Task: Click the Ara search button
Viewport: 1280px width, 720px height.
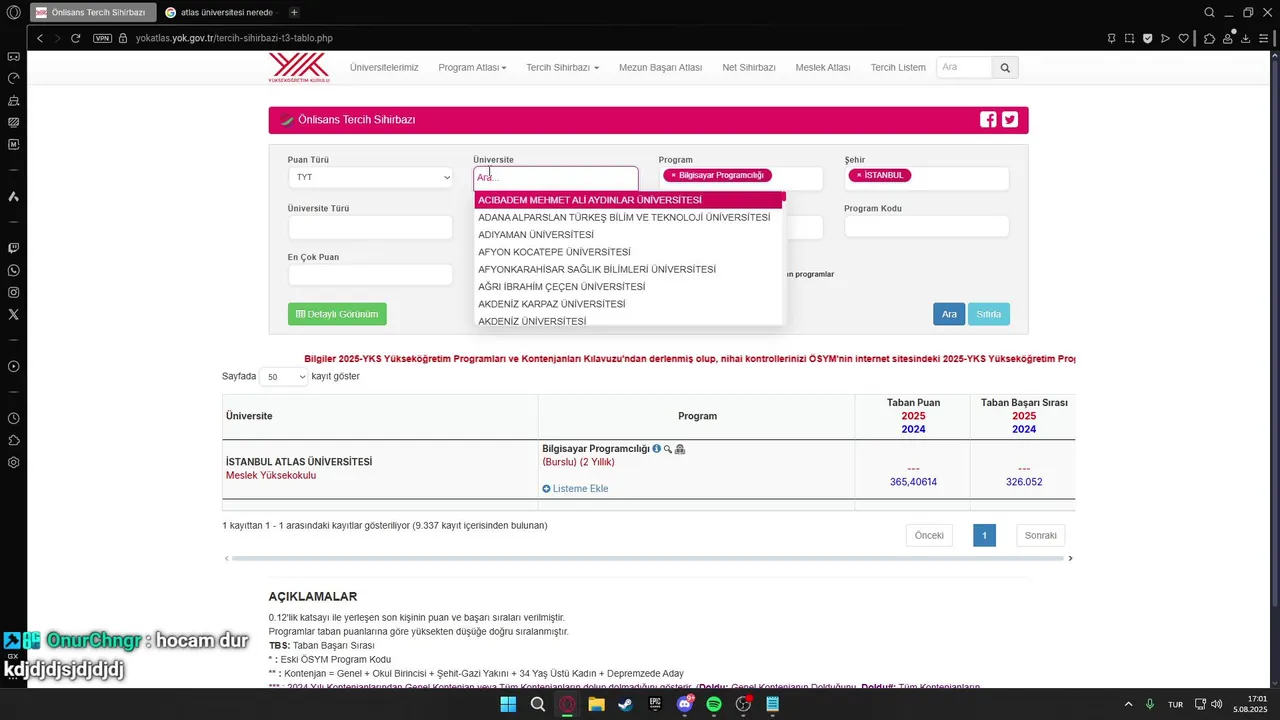Action: click(x=949, y=314)
